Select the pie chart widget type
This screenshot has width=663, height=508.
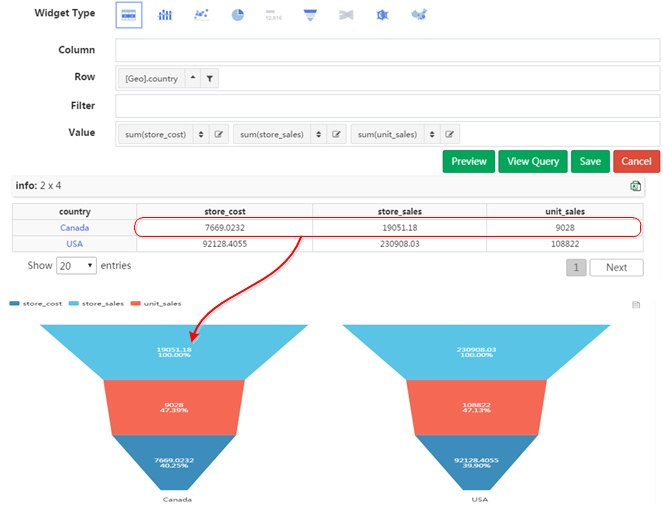(238, 15)
